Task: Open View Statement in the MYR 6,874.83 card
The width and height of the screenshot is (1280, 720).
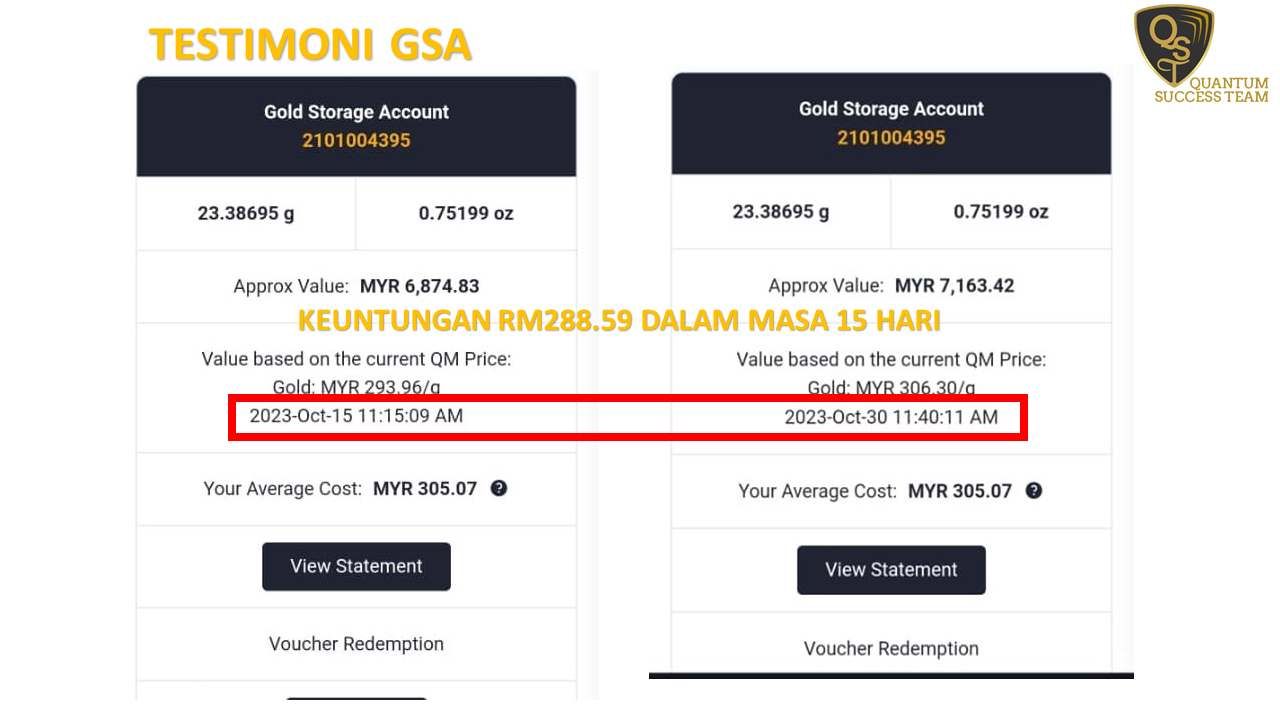Action: pyautogui.click(x=356, y=566)
